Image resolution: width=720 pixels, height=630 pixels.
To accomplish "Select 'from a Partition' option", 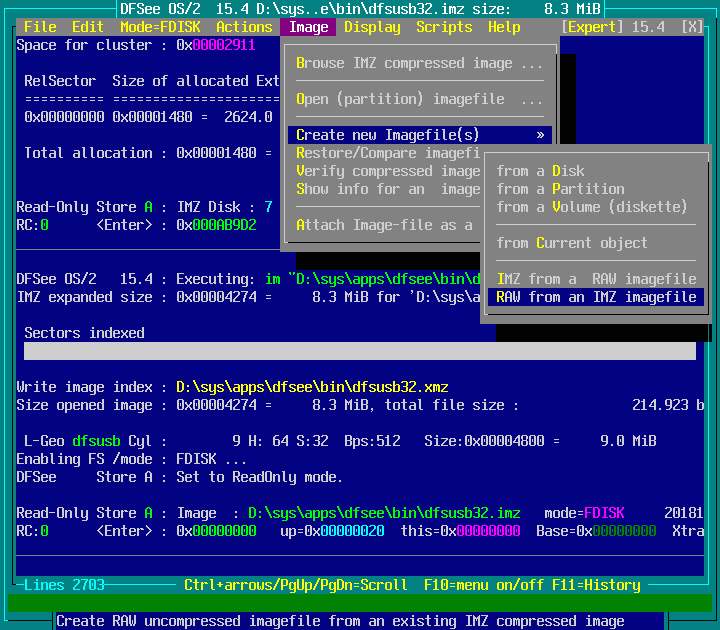I will (560, 189).
